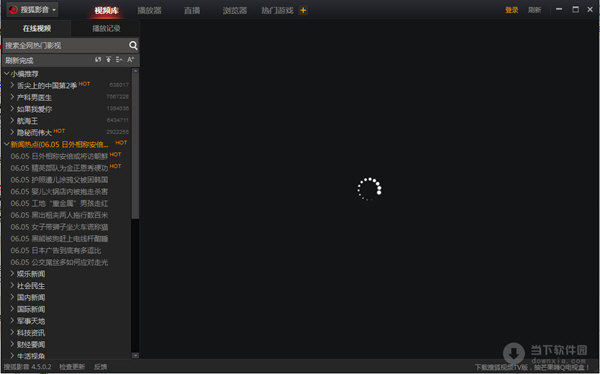Collapse the orange 新闻热点 group

pos(7,144)
